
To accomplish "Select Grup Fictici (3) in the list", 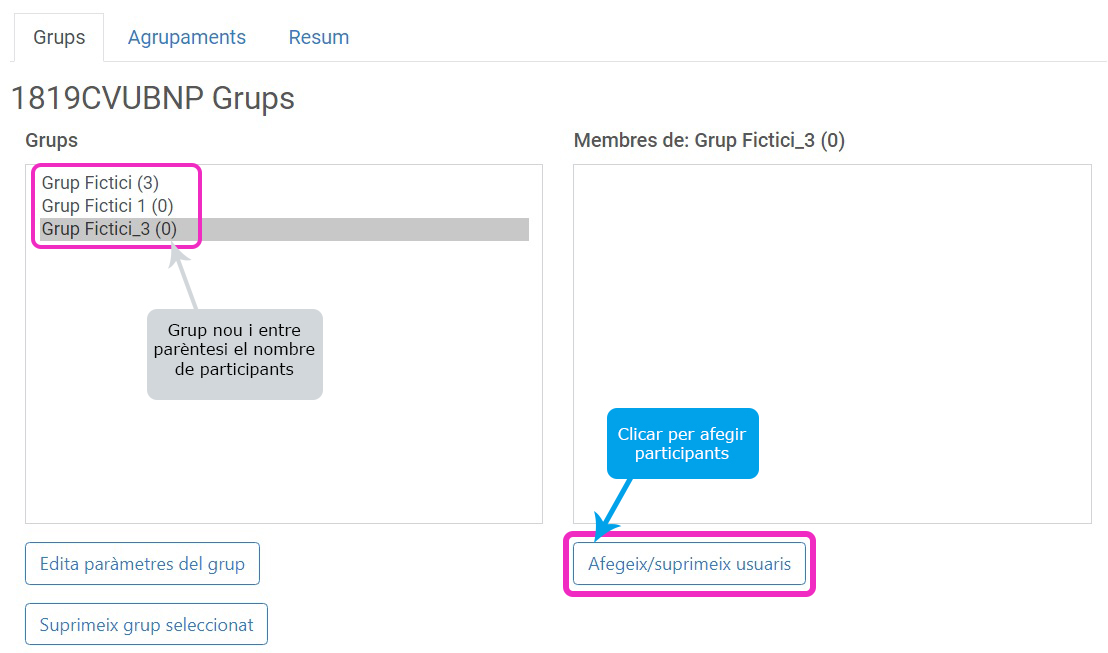I will tap(100, 183).
